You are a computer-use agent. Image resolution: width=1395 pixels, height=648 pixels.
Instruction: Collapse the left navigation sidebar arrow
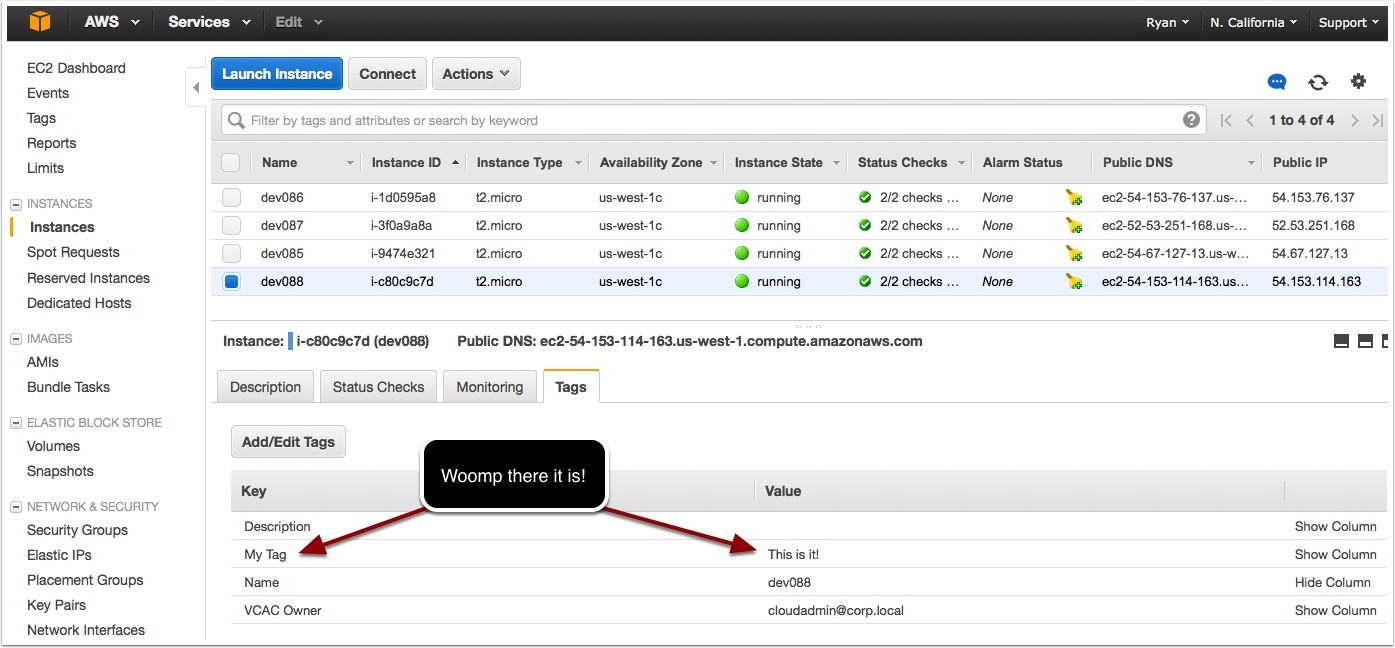click(x=196, y=88)
